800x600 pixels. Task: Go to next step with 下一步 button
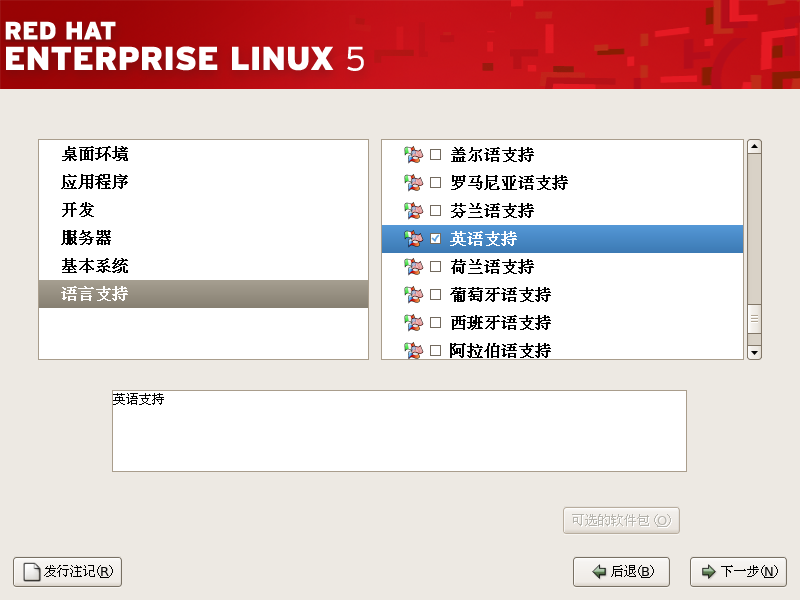[x=738, y=571]
